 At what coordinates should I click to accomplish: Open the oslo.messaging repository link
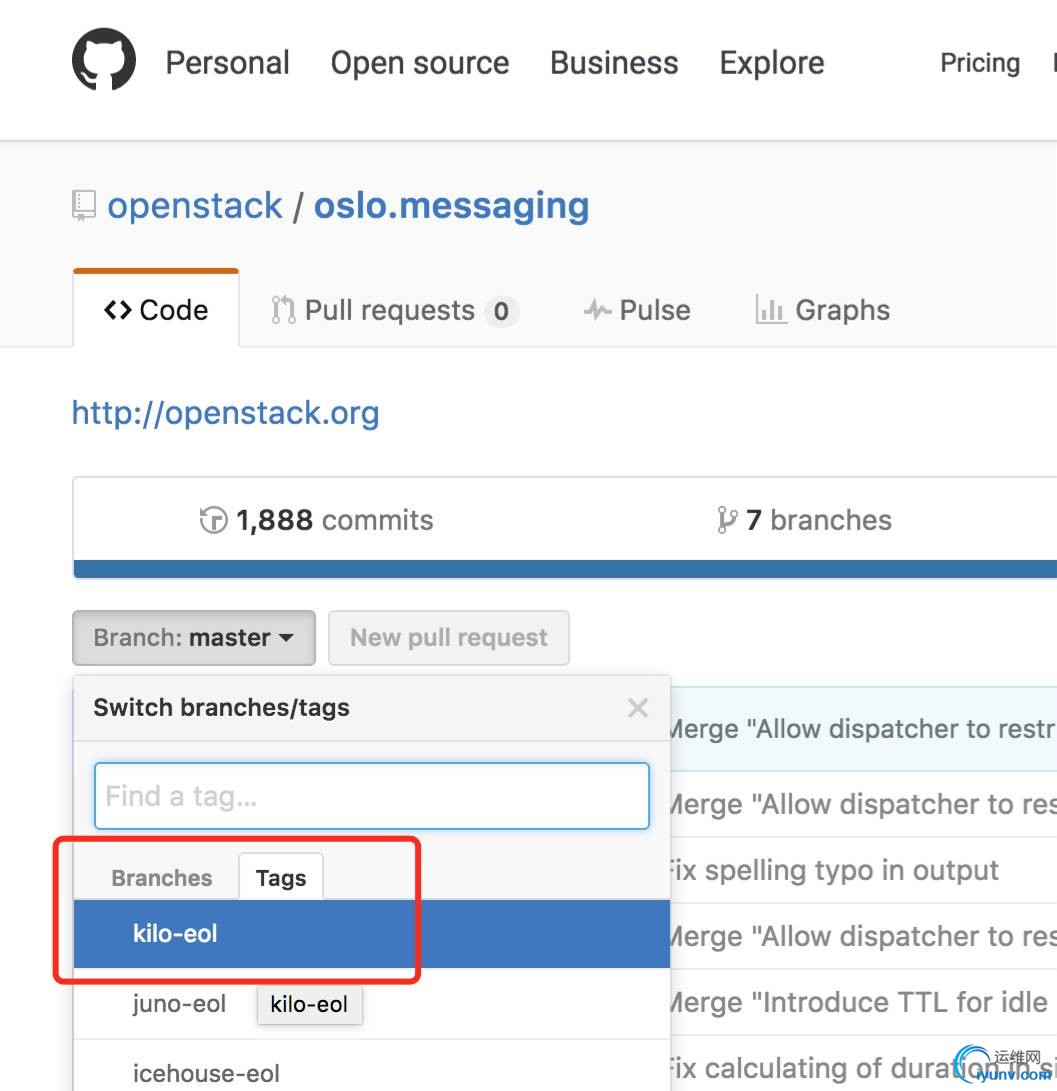tap(452, 206)
